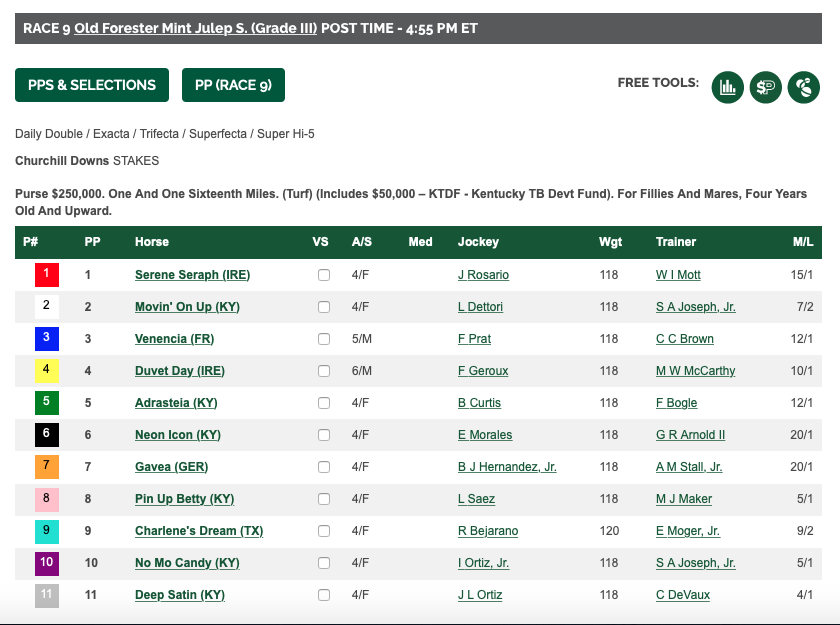Open the third green free tool icon
This screenshot has width=840, height=625.
pyautogui.click(x=804, y=87)
